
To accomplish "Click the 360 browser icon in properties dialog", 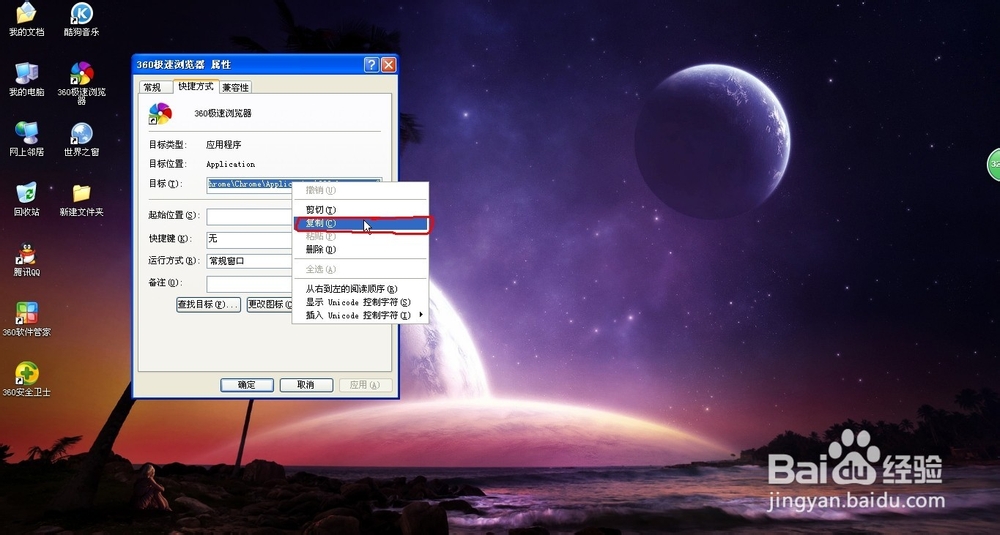I will (160, 114).
